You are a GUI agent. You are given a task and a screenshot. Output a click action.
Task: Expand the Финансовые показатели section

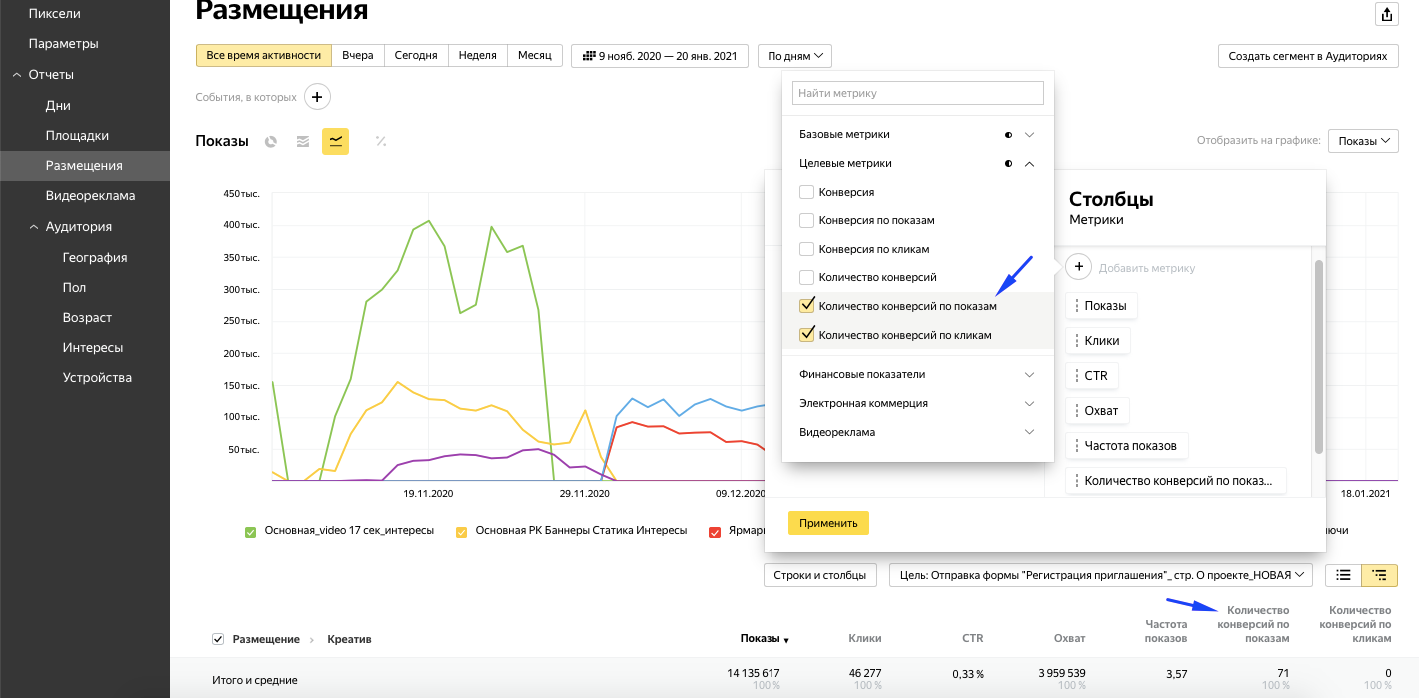(x=1029, y=374)
